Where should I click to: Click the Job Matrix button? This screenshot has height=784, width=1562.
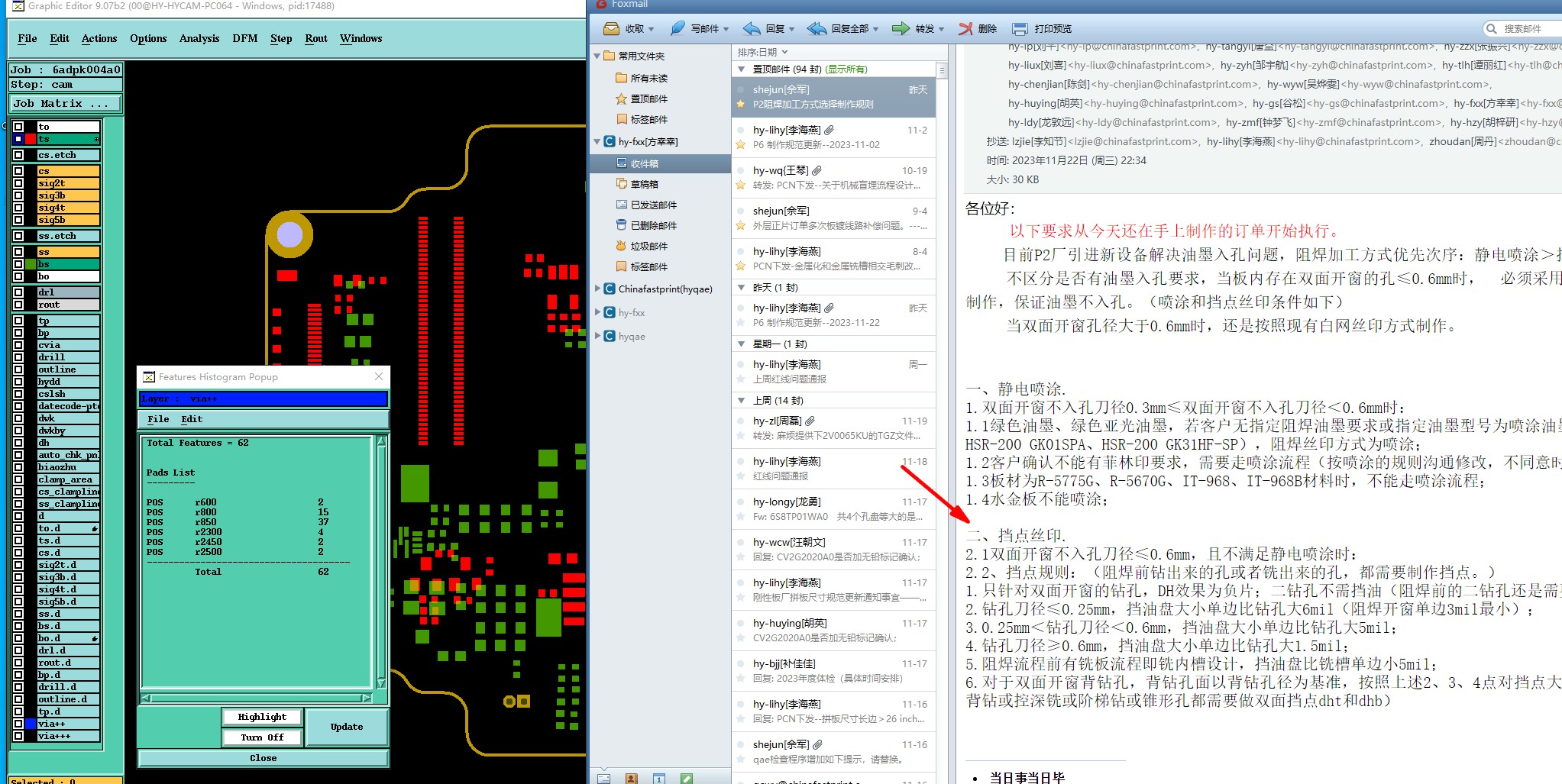coord(66,103)
